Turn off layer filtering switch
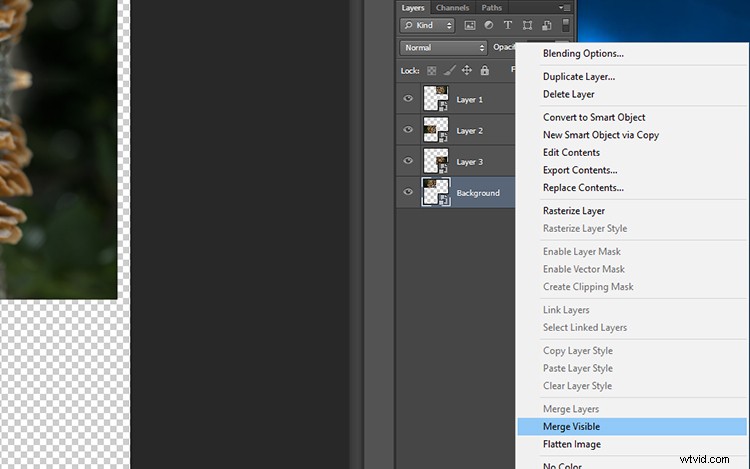 (x=567, y=24)
